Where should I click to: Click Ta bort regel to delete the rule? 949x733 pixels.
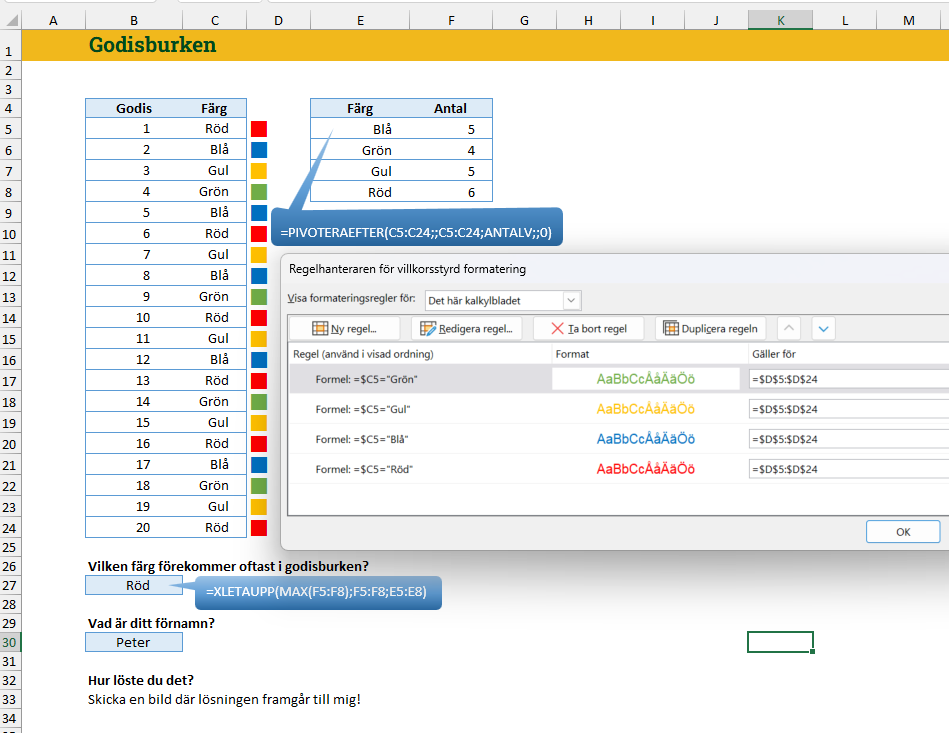pos(588,329)
